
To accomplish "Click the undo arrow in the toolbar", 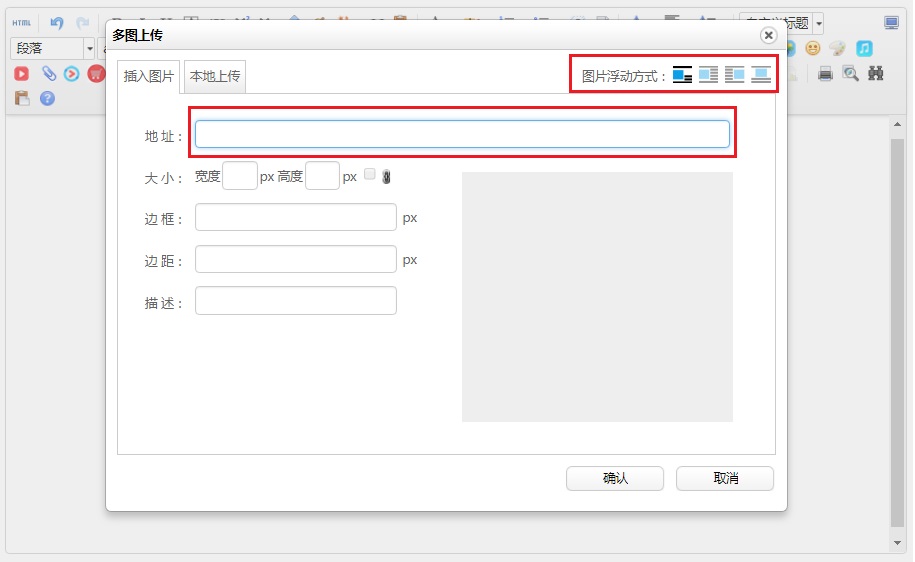I will (57, 22).
